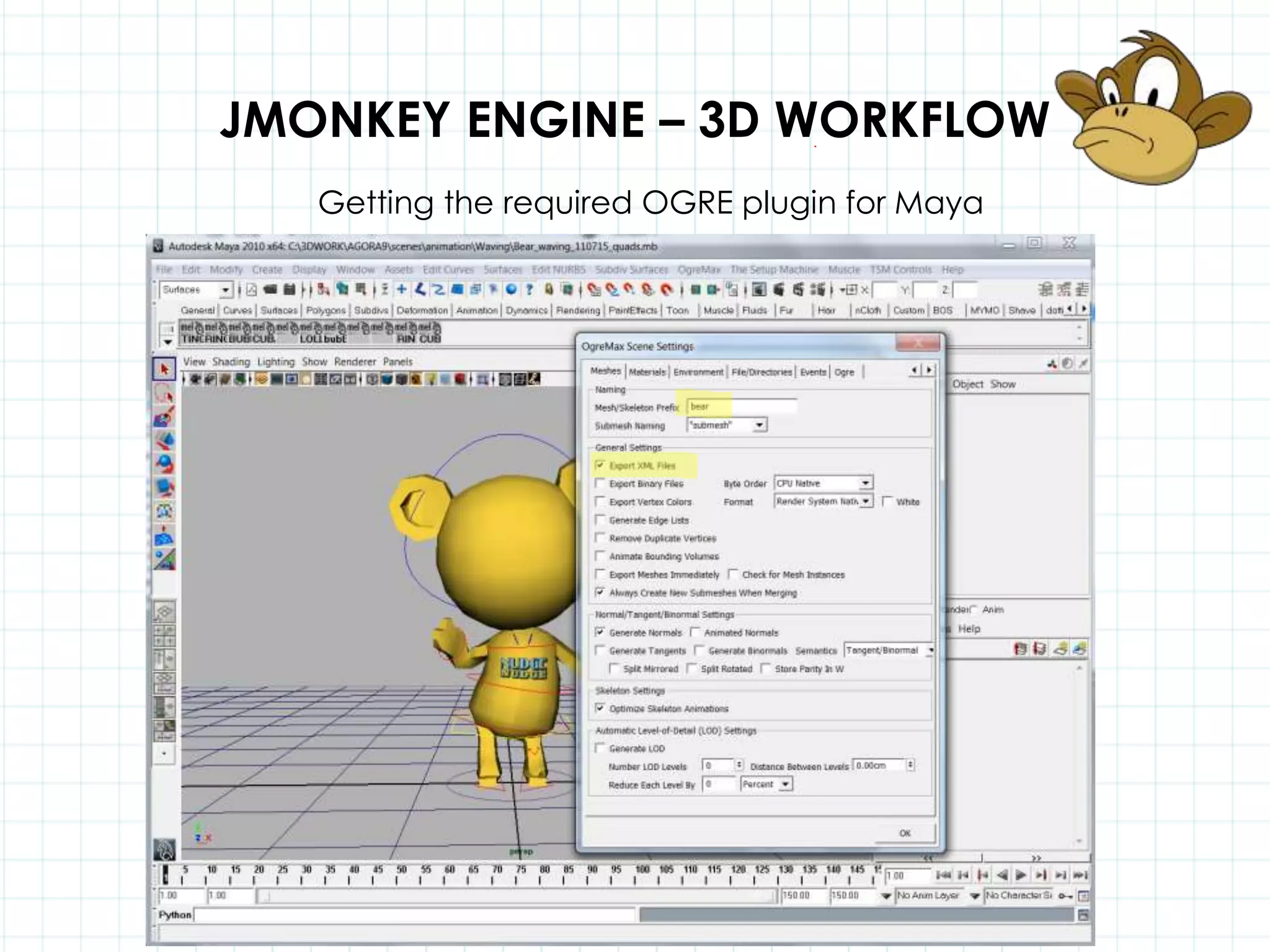The image size is (1270, 952).
Task: Step back one frame
Action: [963, 875]
